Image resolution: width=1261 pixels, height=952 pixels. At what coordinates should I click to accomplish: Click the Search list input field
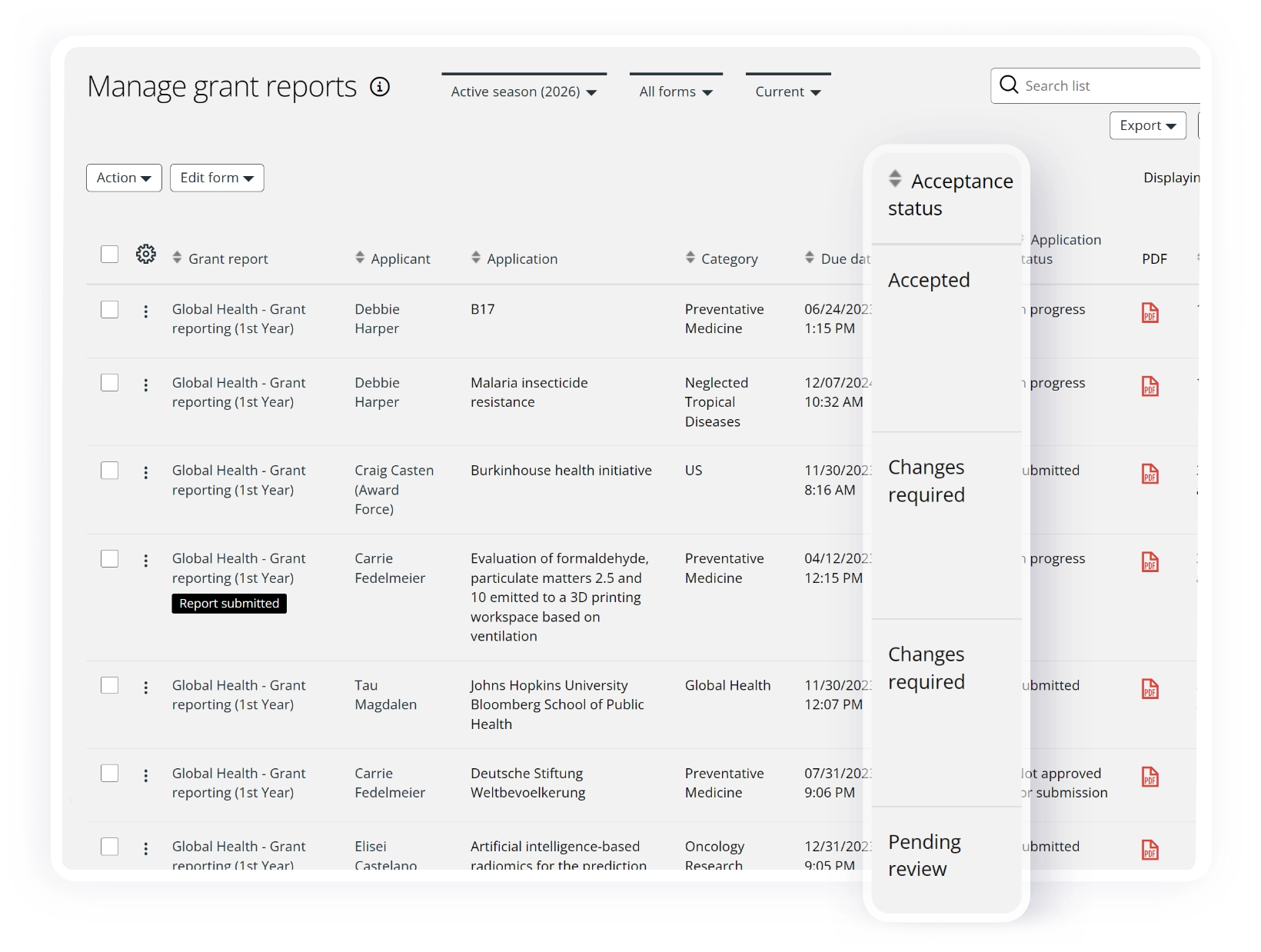(1096, 85)
